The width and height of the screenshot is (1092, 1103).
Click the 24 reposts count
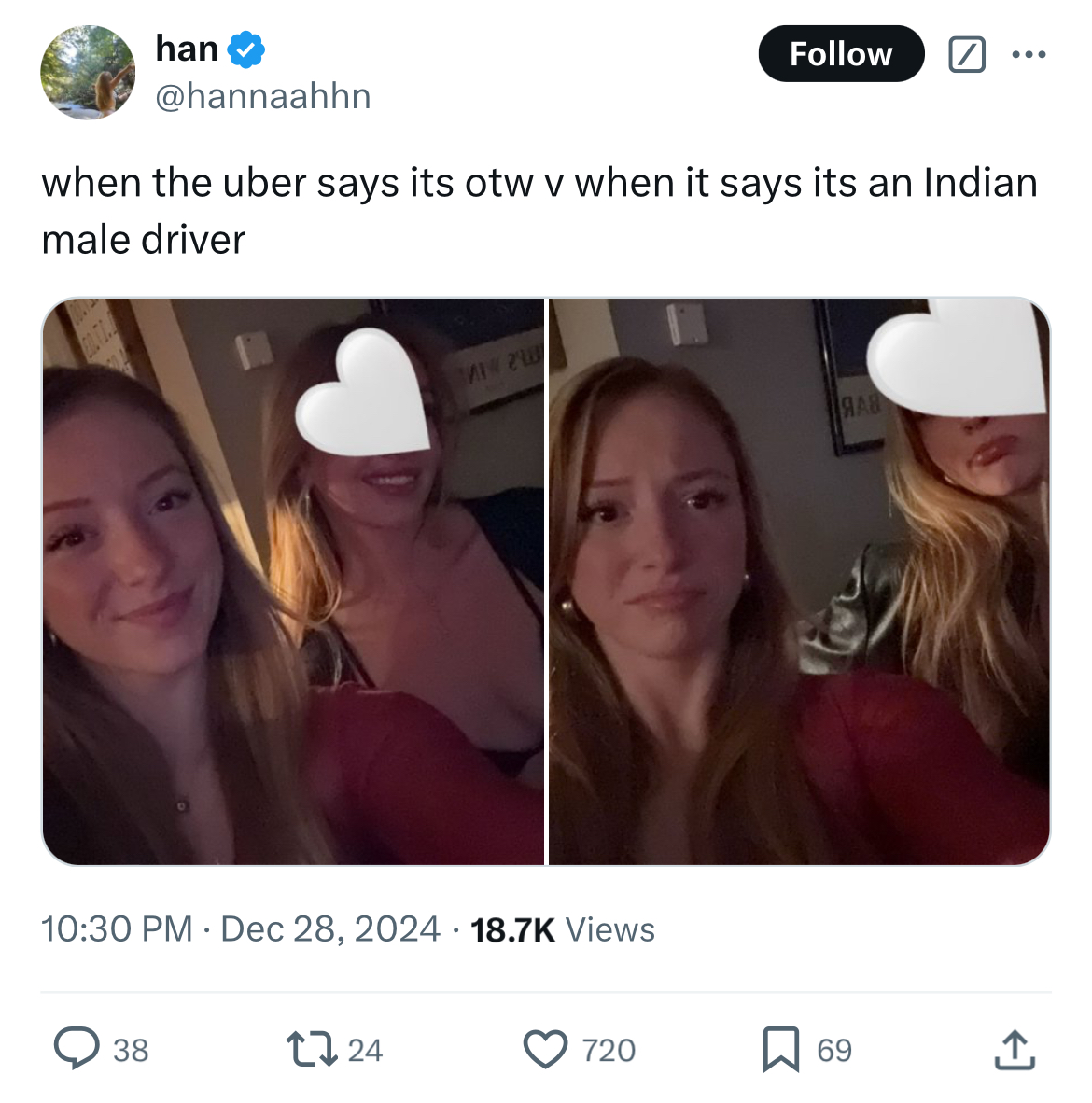(365, 1050)
